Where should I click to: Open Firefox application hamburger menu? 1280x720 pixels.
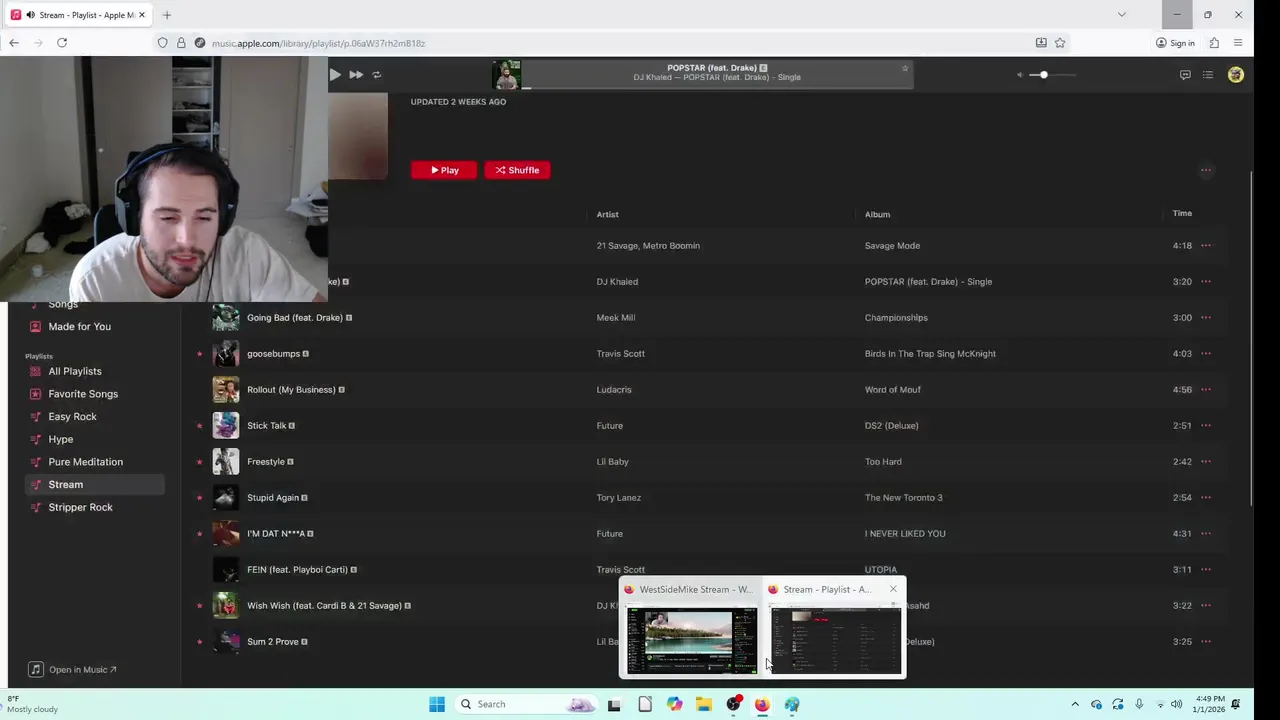coord(1238,43)
